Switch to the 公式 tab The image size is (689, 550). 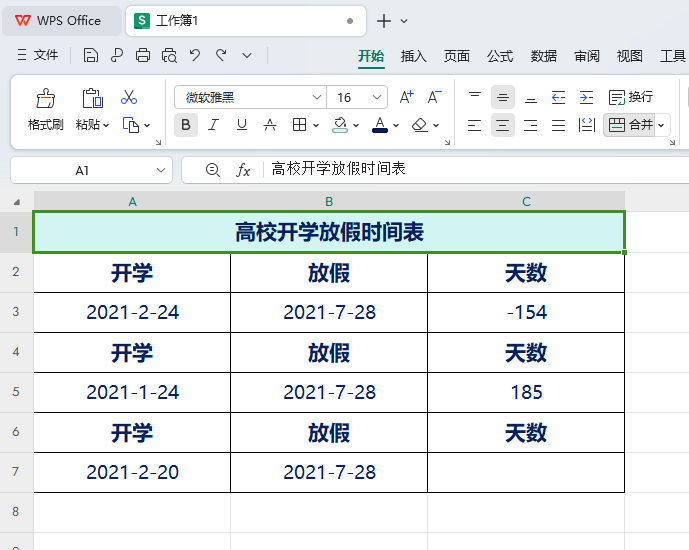(x=500, y=56)
